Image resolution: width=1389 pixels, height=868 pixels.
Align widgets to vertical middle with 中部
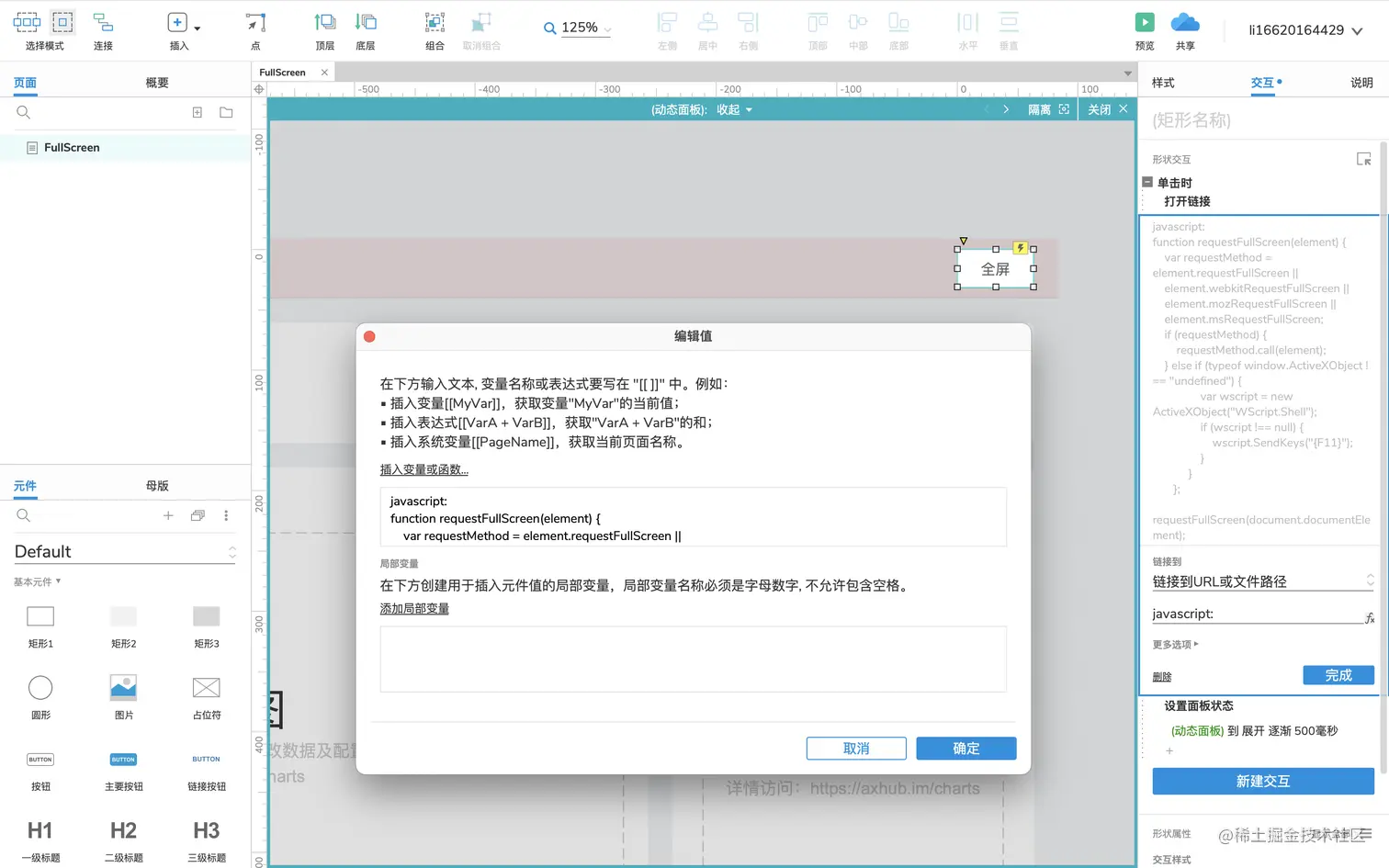coord(858,30)
